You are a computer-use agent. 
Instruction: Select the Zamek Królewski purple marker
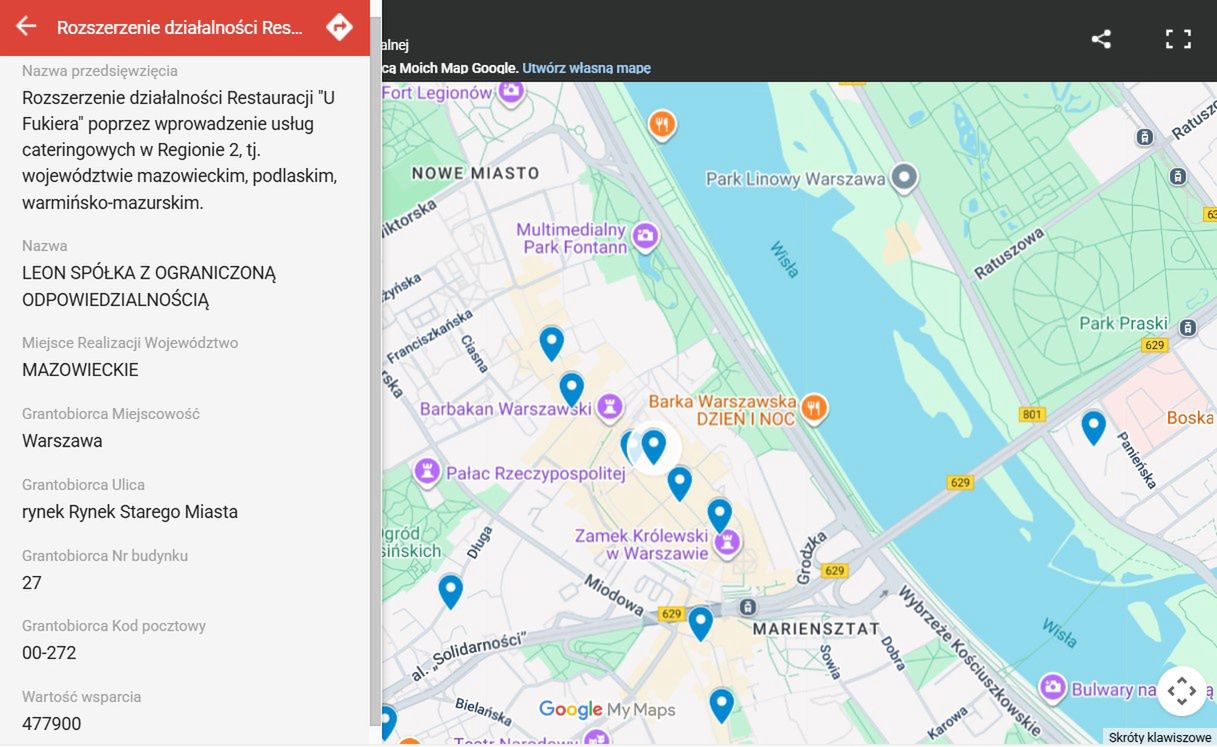click(x=727, y=542)
